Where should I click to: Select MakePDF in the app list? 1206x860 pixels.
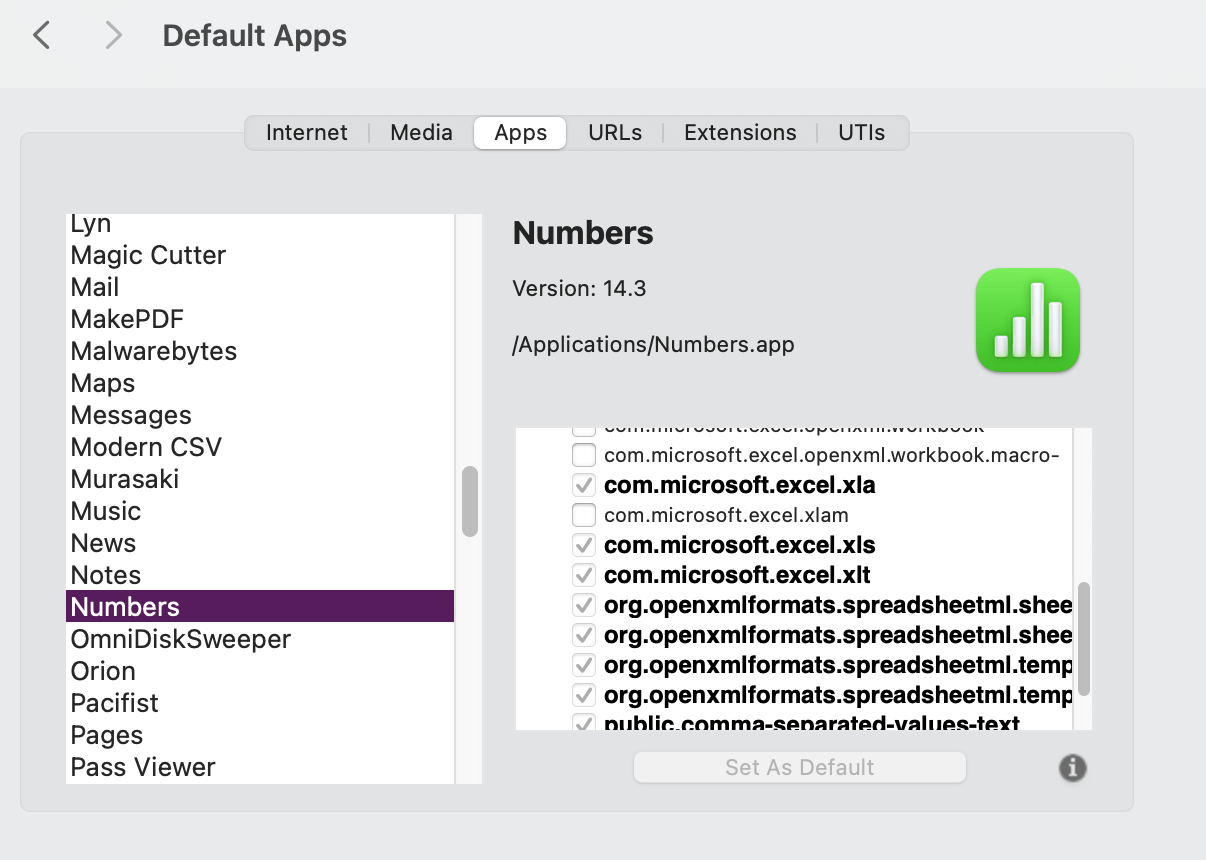260,319
